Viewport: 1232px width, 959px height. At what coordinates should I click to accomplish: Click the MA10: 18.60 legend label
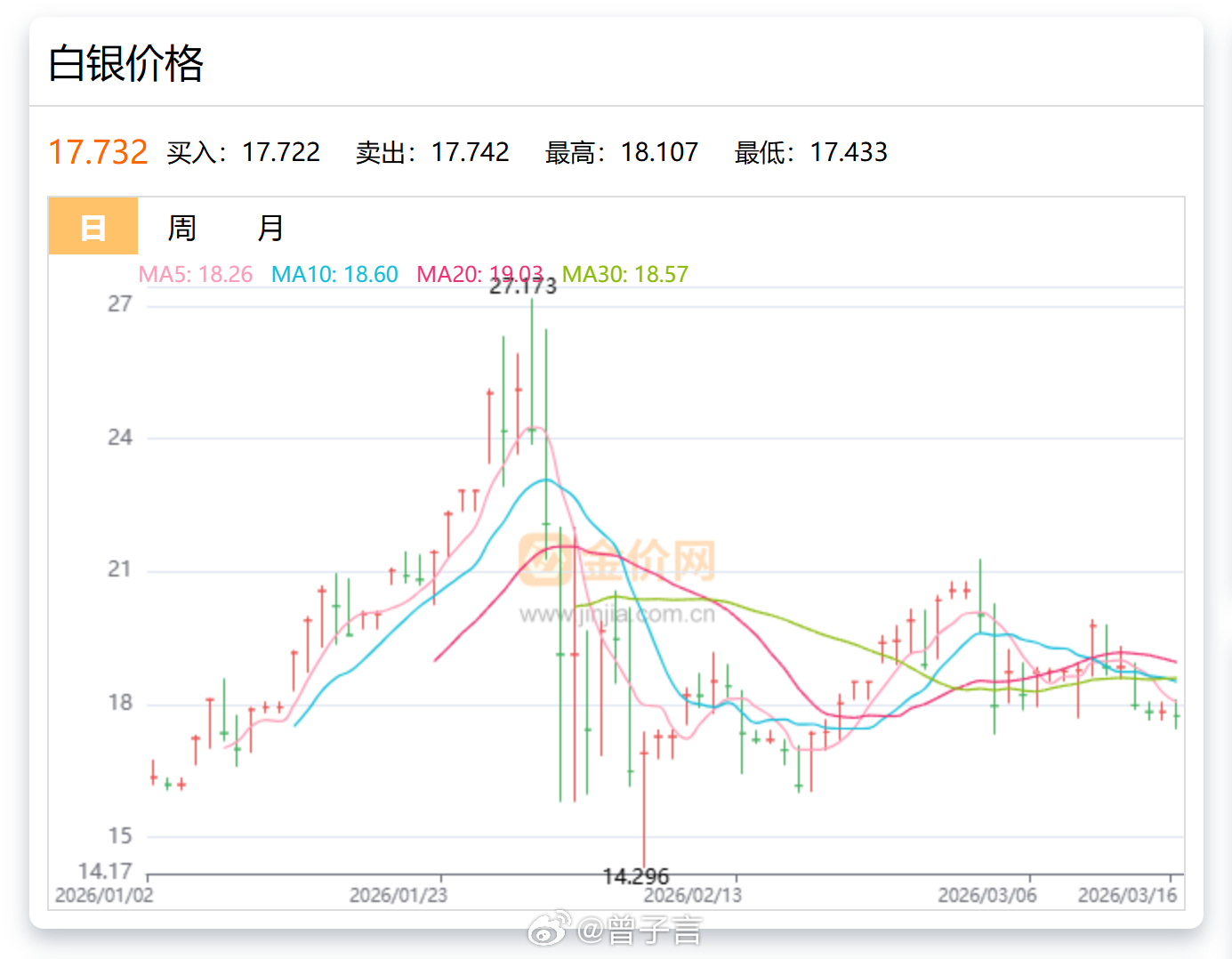[x=334, y=274]
